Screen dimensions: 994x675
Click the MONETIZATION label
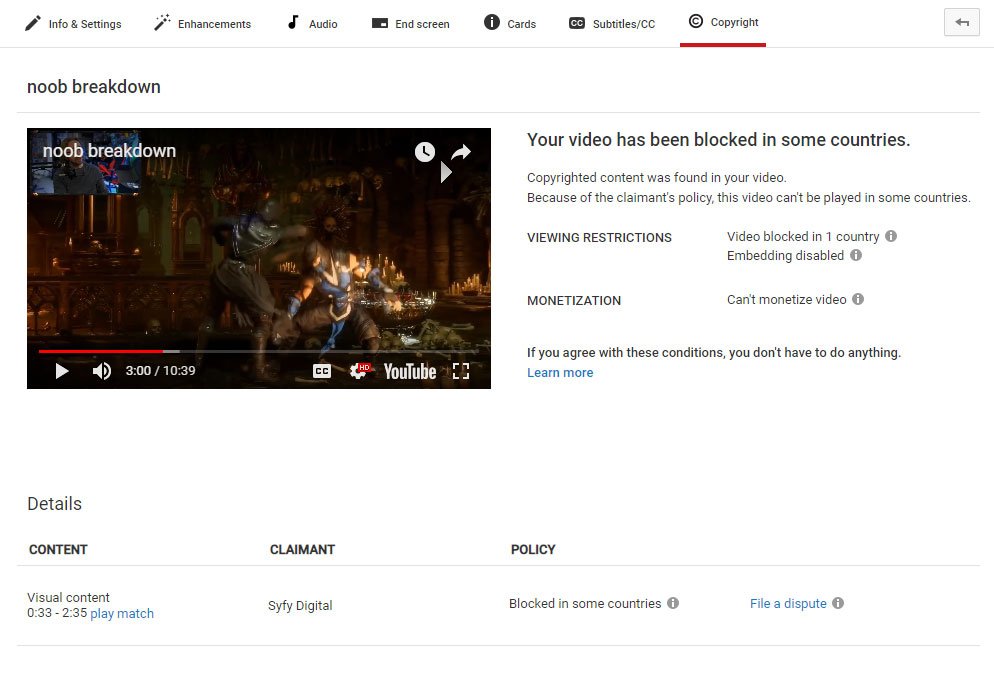click(574, 300)
